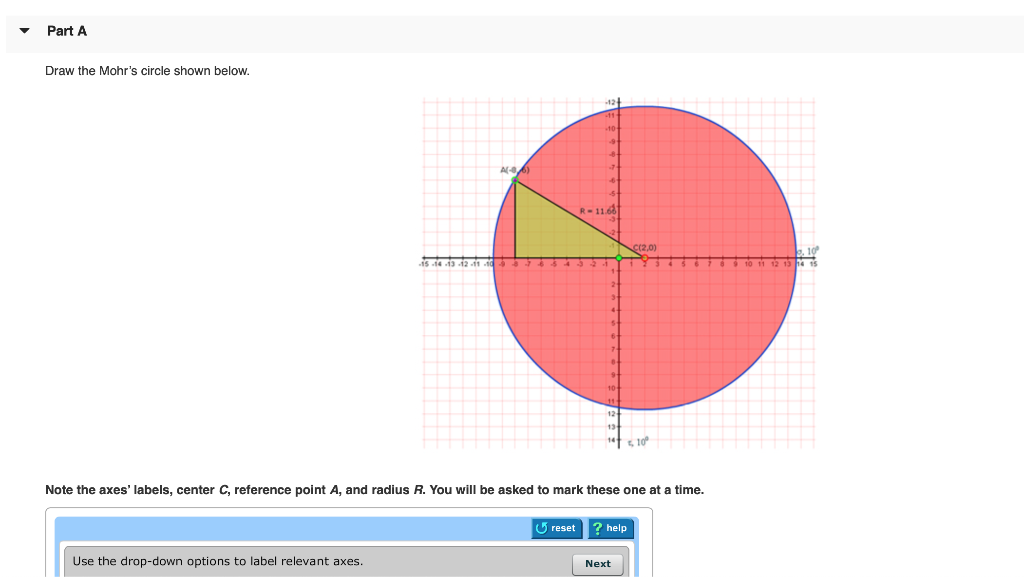Click the red shaded Mohr's circle region
The width and height of the screenshot is (1024, 577).
point(700,330)
